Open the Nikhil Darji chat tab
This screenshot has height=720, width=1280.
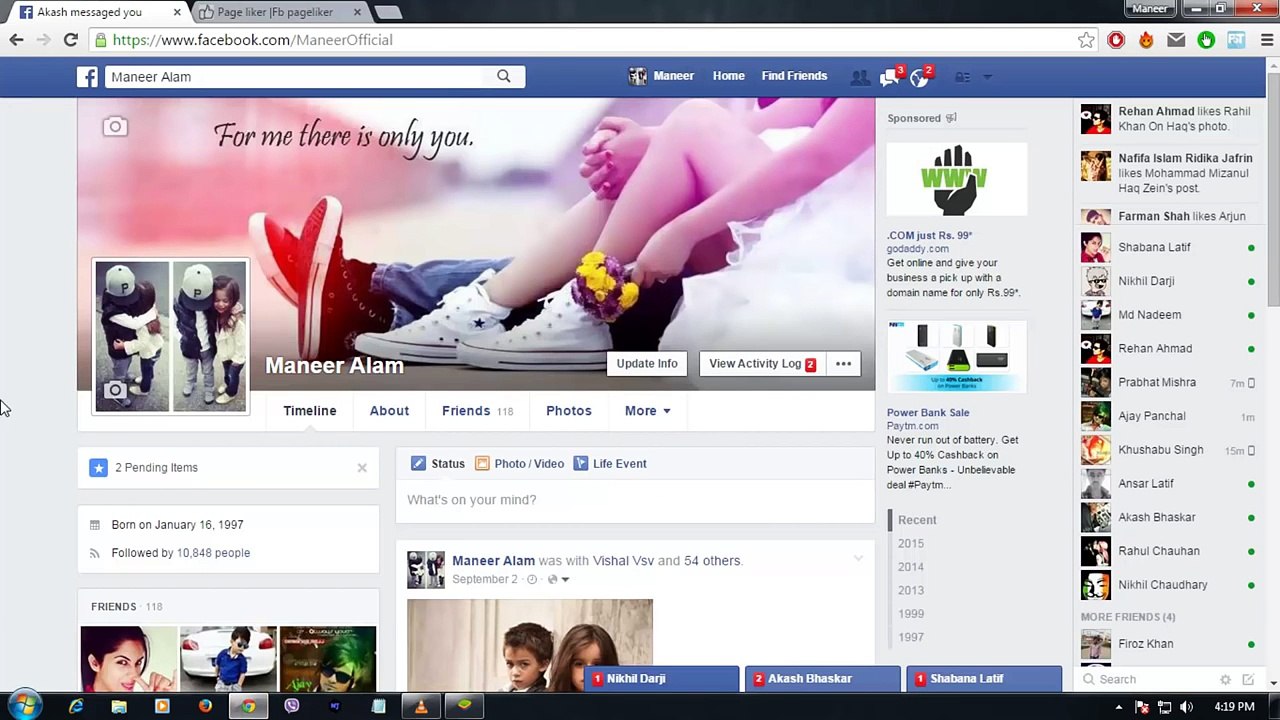(661, 679)
